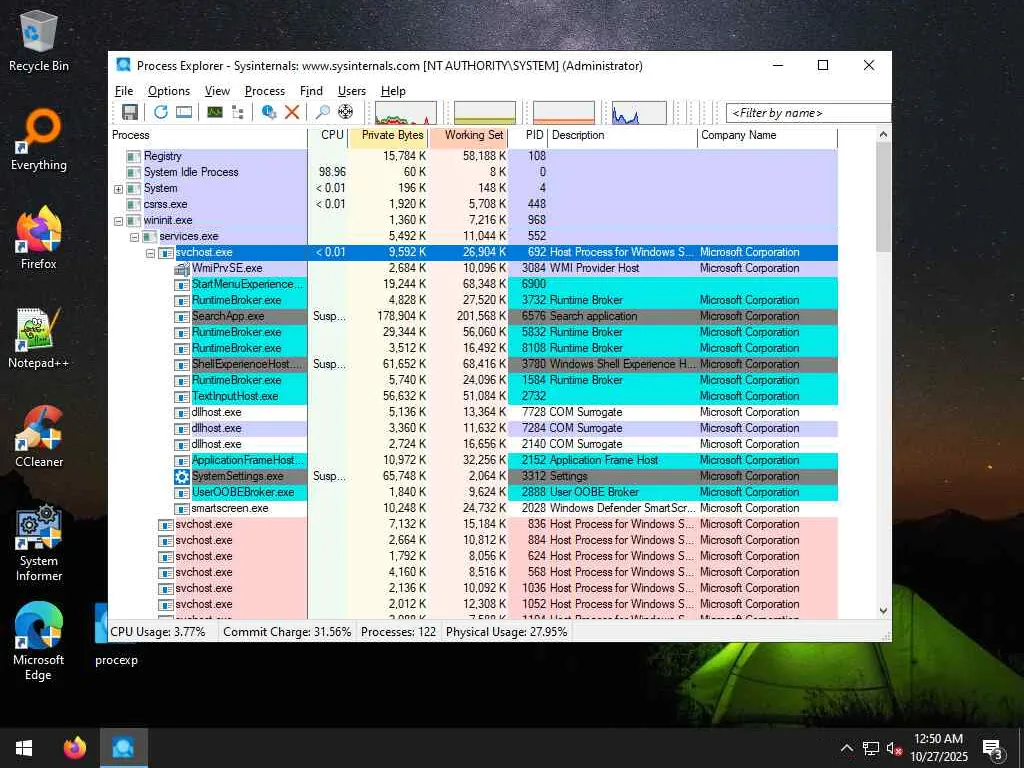Open the Everything desktop shortcut

(x=39, y=140)
